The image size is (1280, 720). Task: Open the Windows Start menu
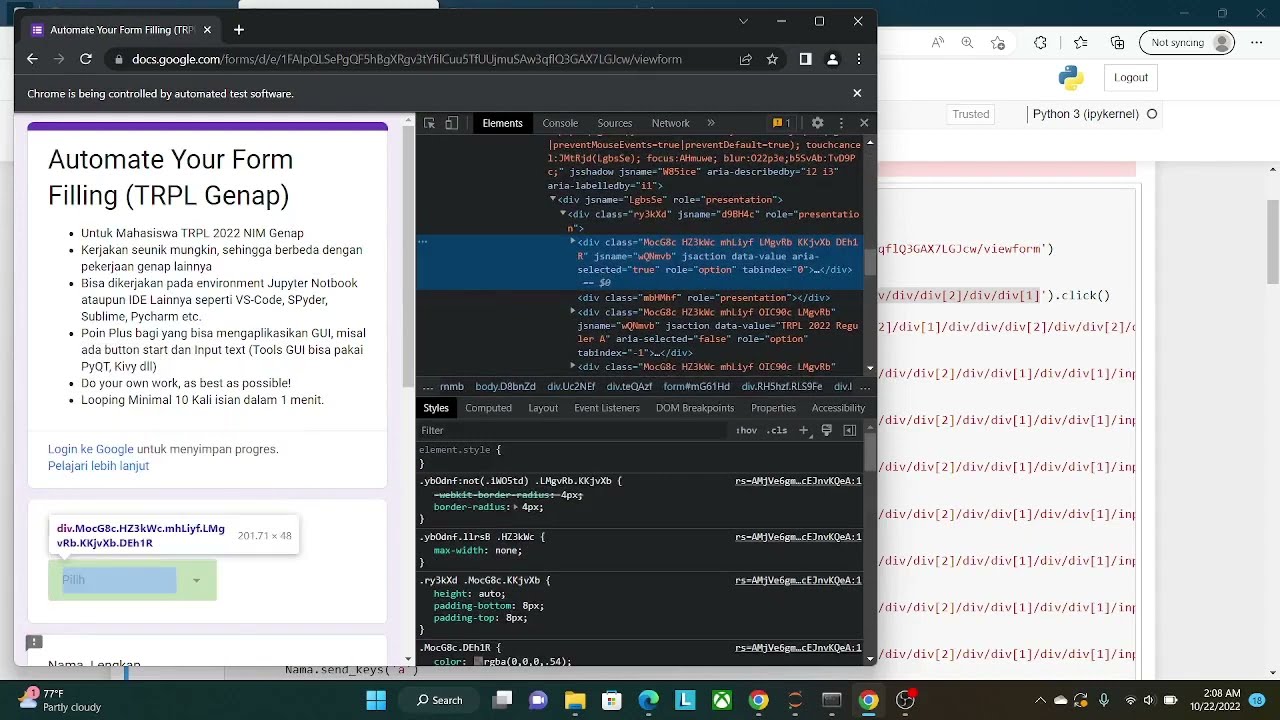click(376, 700)
